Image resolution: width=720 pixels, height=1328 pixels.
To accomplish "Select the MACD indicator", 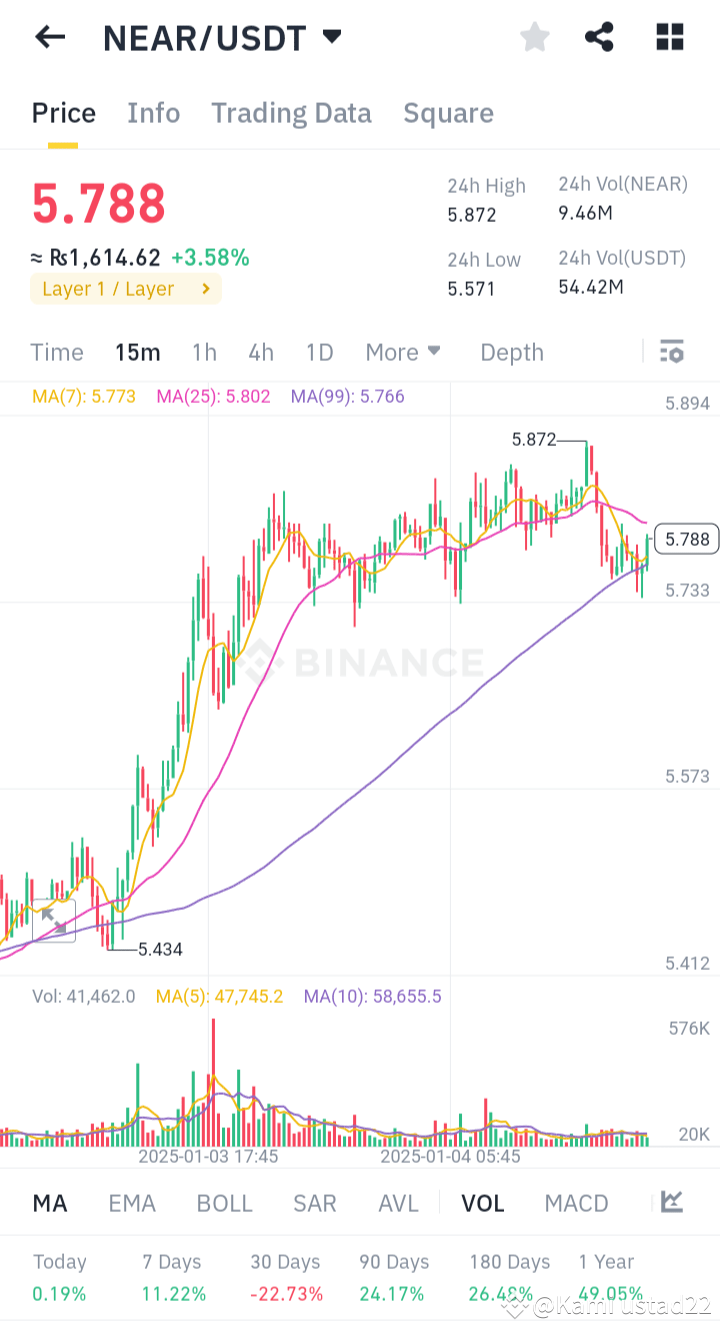I will 576,1203.
